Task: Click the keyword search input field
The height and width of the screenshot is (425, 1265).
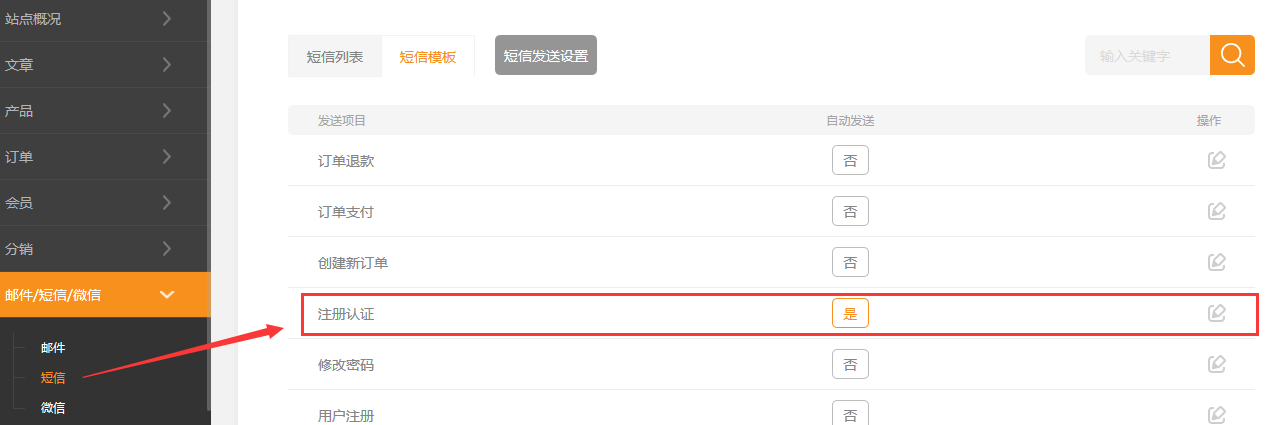Action: click(x=1146, y=56)
